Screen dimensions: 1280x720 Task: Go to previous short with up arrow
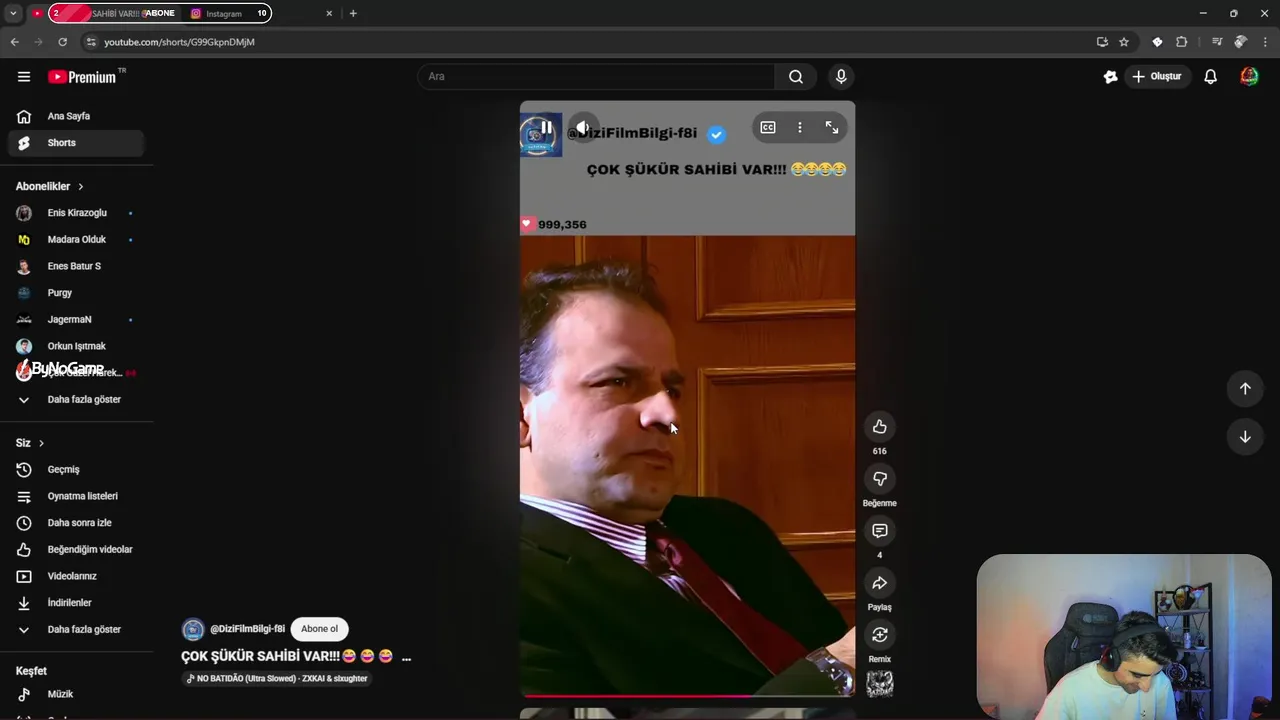point(1245,389)
